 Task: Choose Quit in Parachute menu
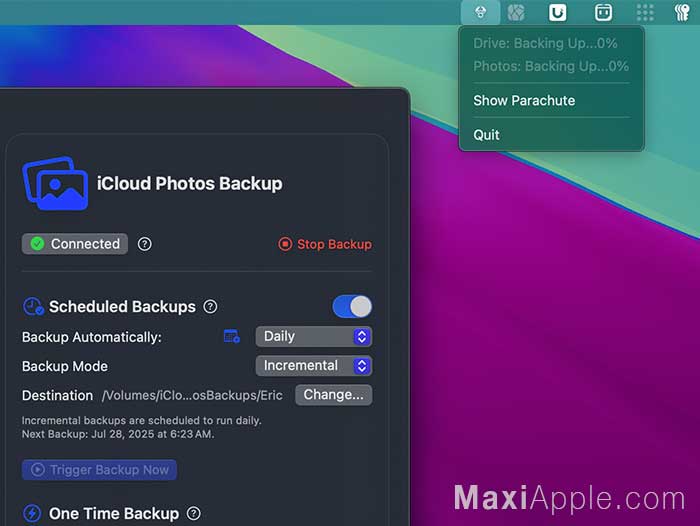point(486,135)
